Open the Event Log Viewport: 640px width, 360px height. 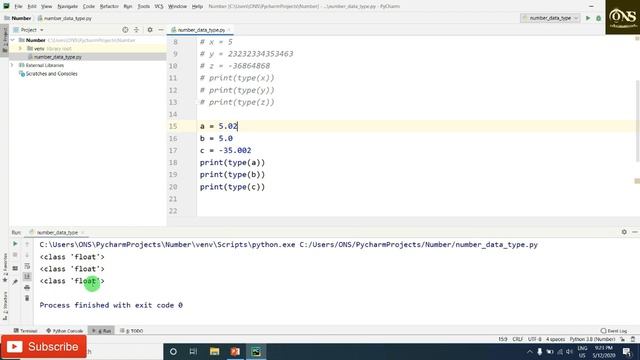click(x=614, y=331)
